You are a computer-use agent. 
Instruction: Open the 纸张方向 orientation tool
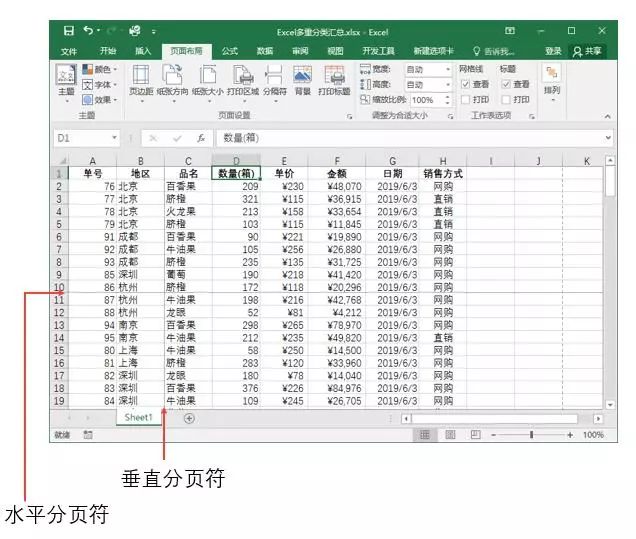tap(173, 78)
